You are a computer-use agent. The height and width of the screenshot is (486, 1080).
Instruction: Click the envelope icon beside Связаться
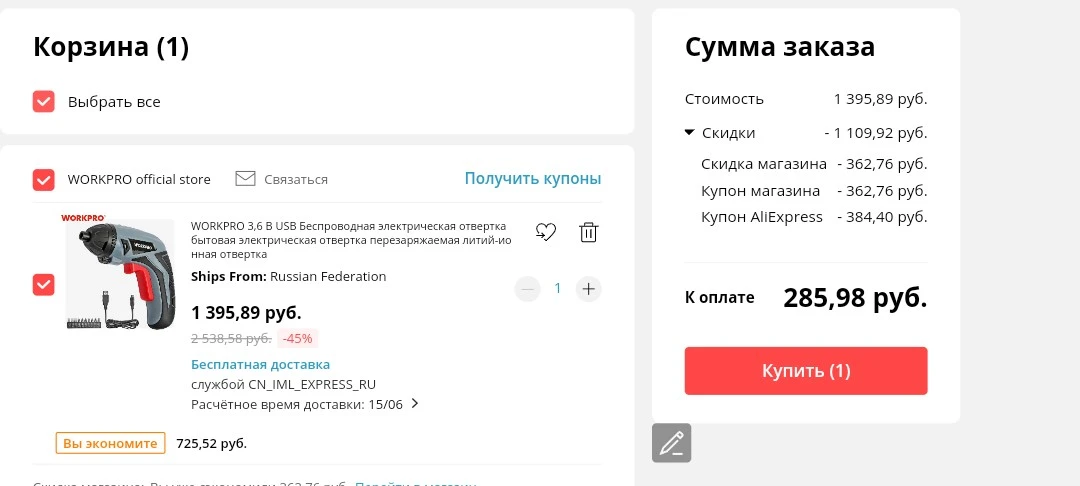pos(245,179)
